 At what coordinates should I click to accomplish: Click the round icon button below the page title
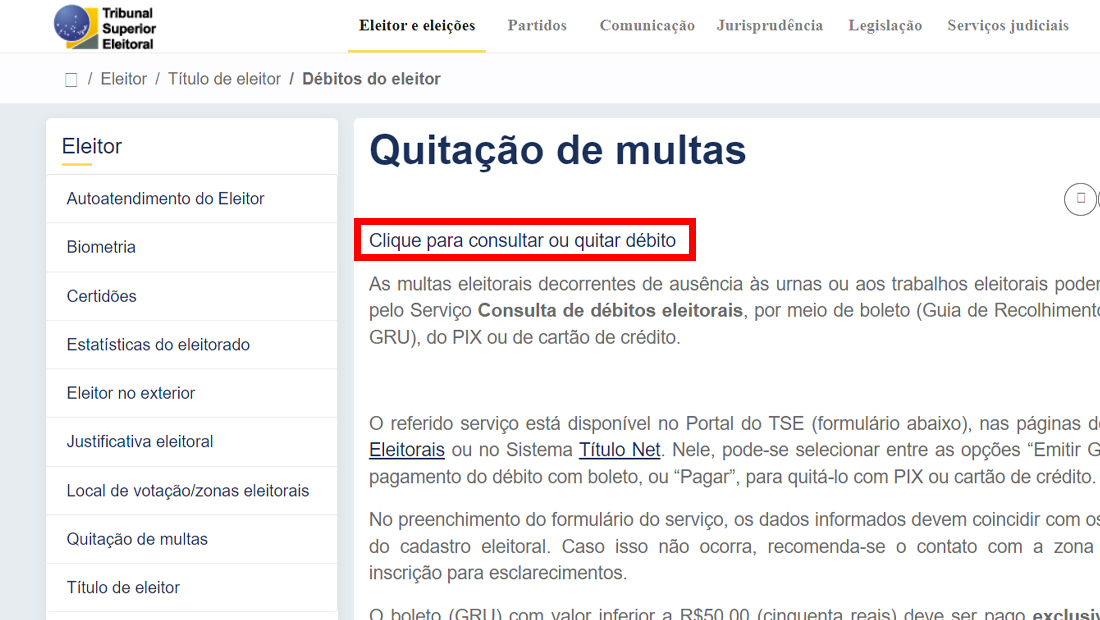click(x=1080, y=199)
